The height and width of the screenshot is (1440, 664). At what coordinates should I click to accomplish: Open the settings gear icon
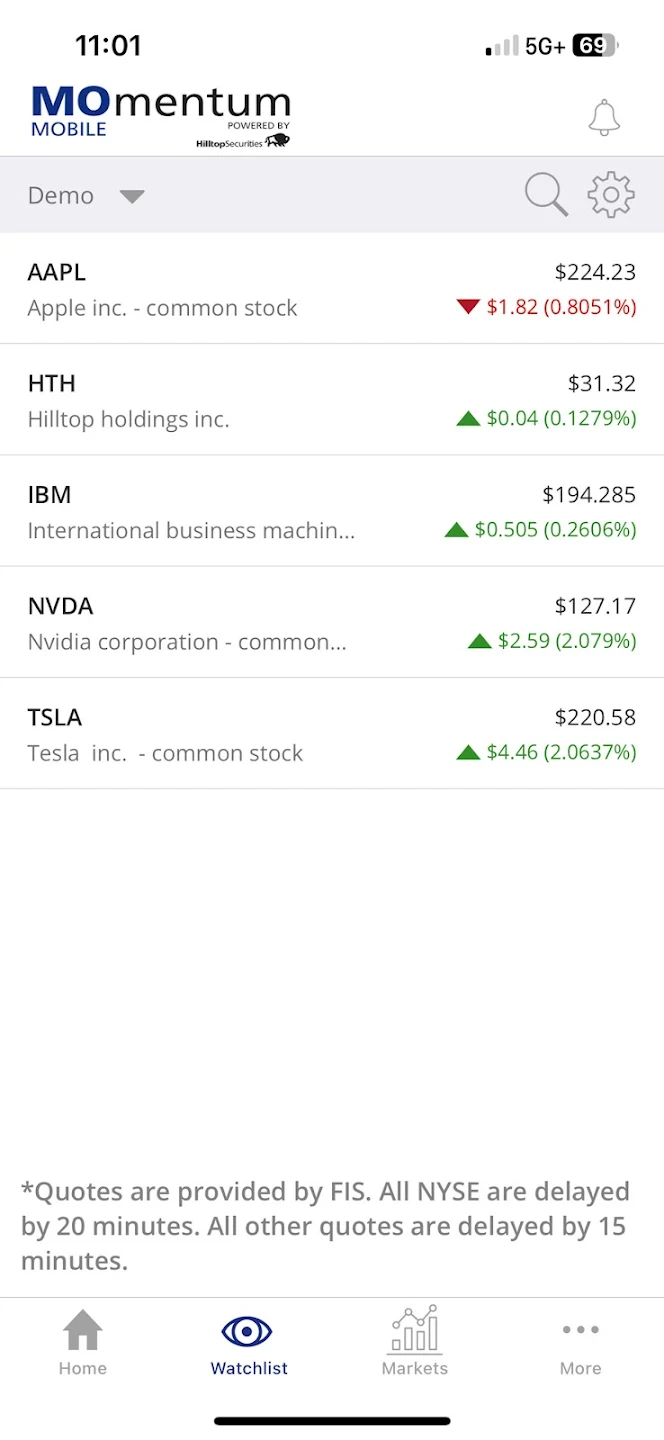tap(610, 194)
